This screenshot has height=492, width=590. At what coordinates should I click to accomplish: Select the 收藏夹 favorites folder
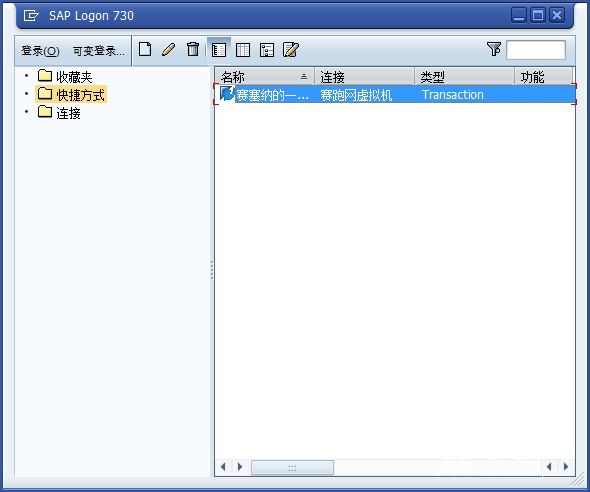(65, 77)
